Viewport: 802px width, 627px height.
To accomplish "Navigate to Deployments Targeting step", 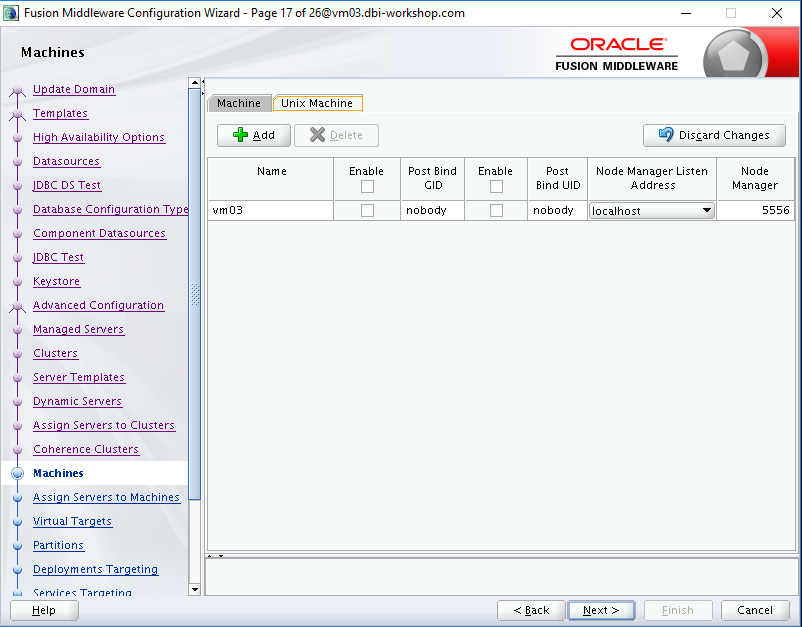I will (x=95, y=569).
